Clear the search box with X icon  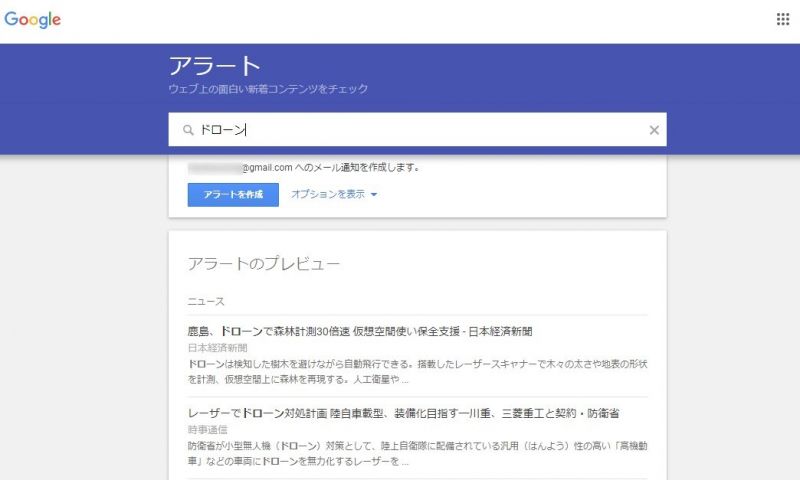(x=654, y=130)
